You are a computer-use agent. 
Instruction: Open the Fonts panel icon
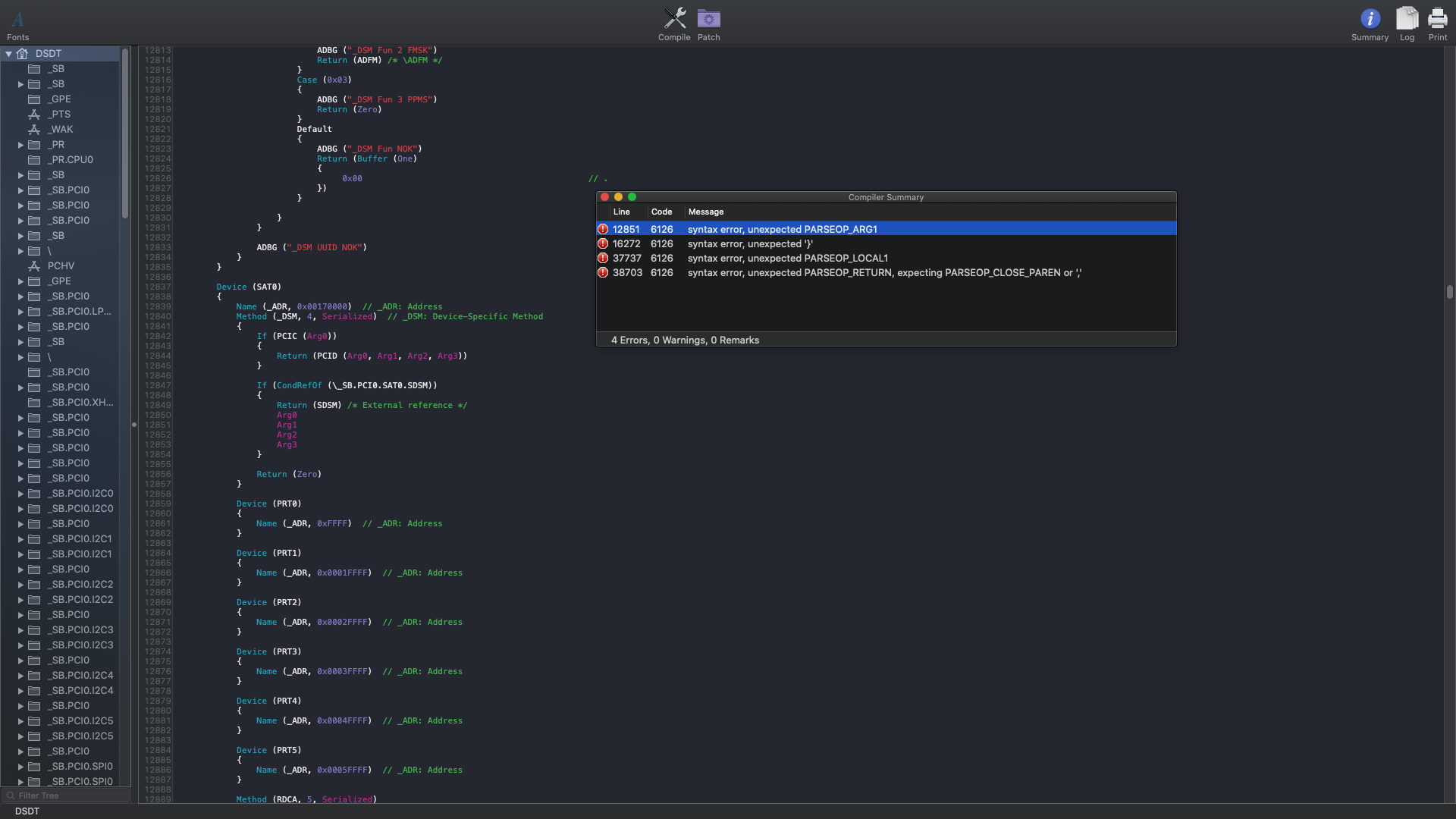click(x=17, y=20)
